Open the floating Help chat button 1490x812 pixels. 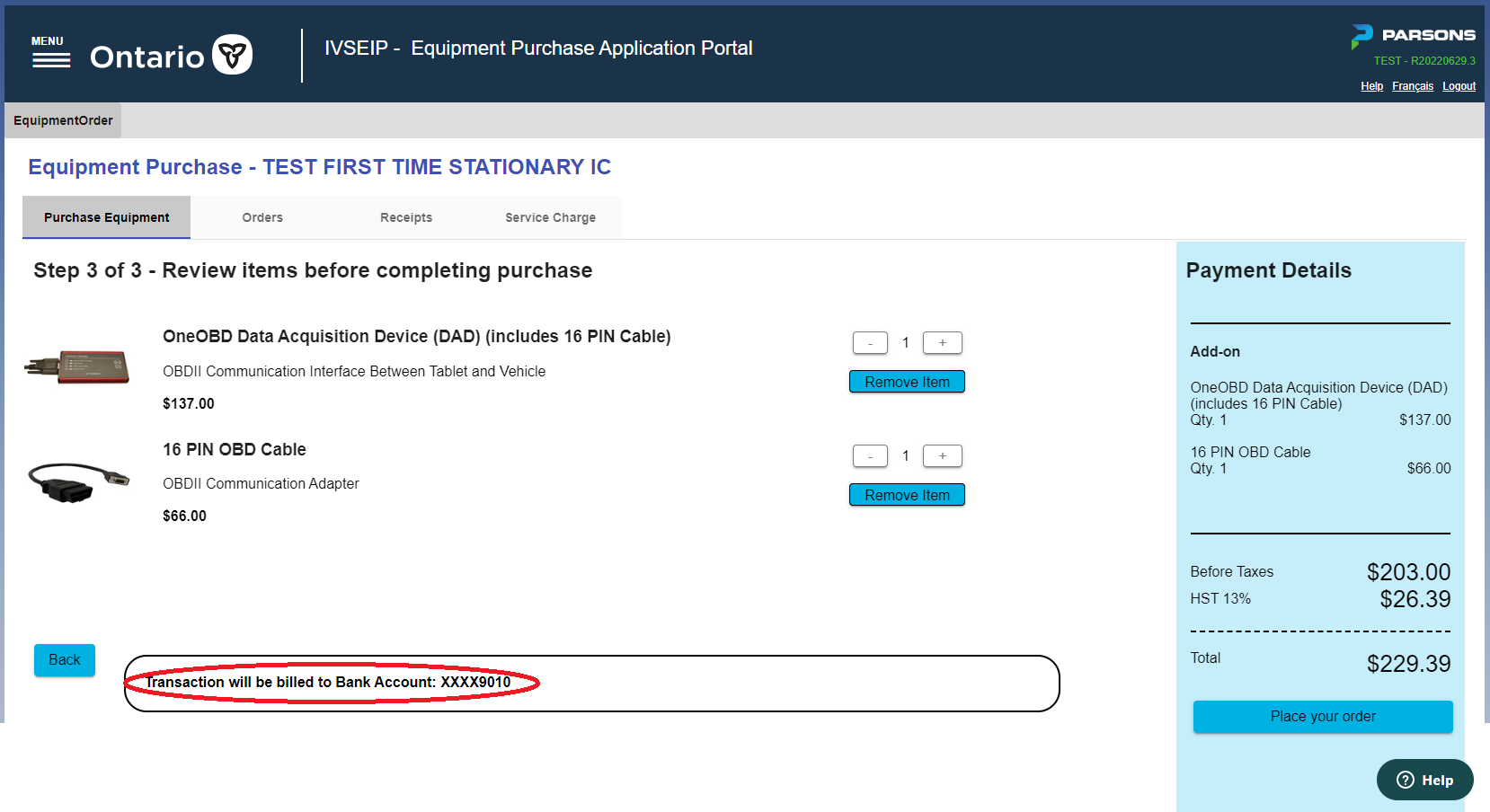tap(1424, 780)
